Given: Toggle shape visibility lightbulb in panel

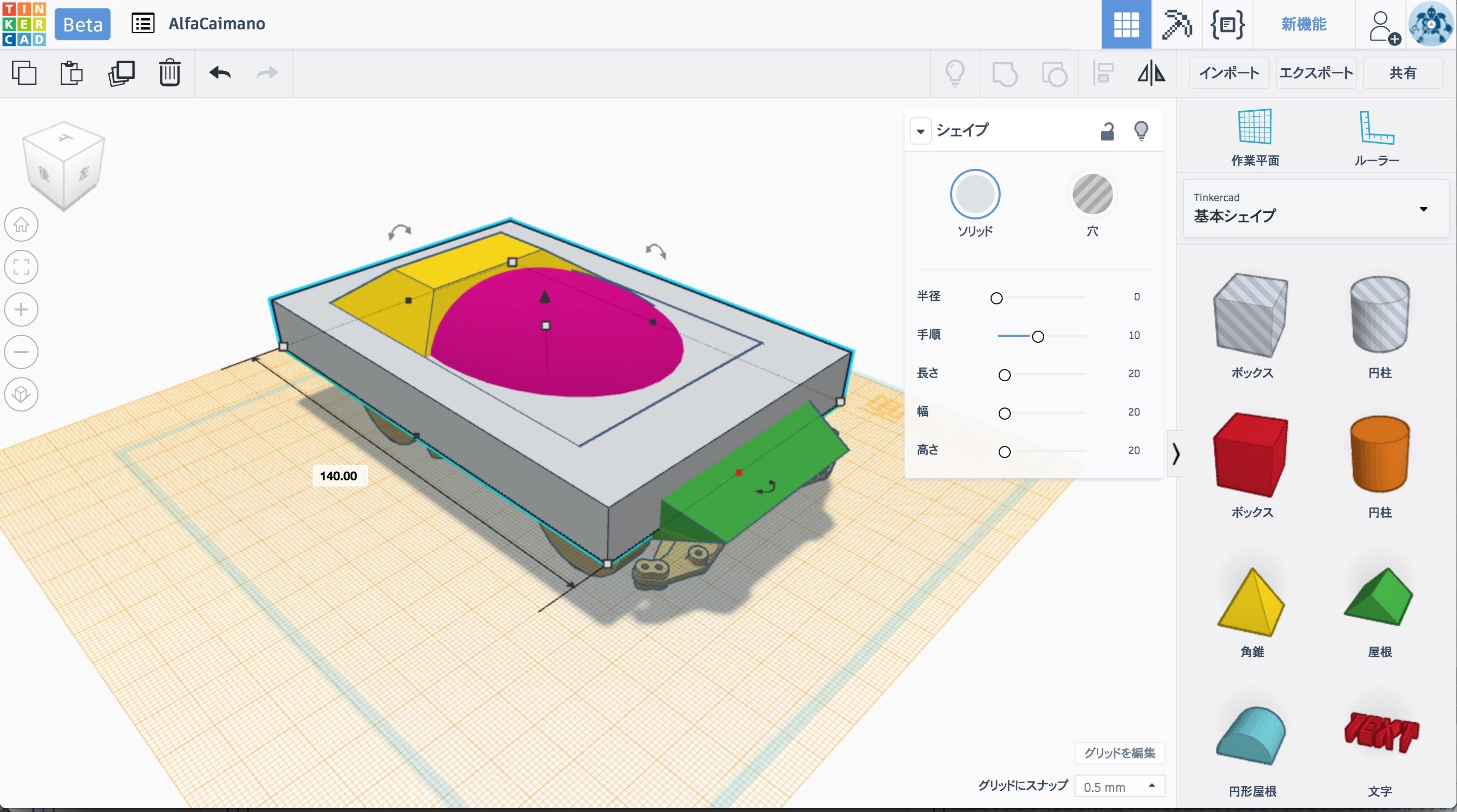Looking at the screenshot, I should coord(1141,131).
